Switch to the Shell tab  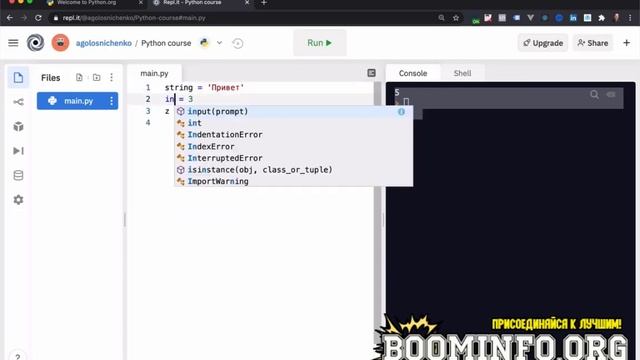pos(462,73)
